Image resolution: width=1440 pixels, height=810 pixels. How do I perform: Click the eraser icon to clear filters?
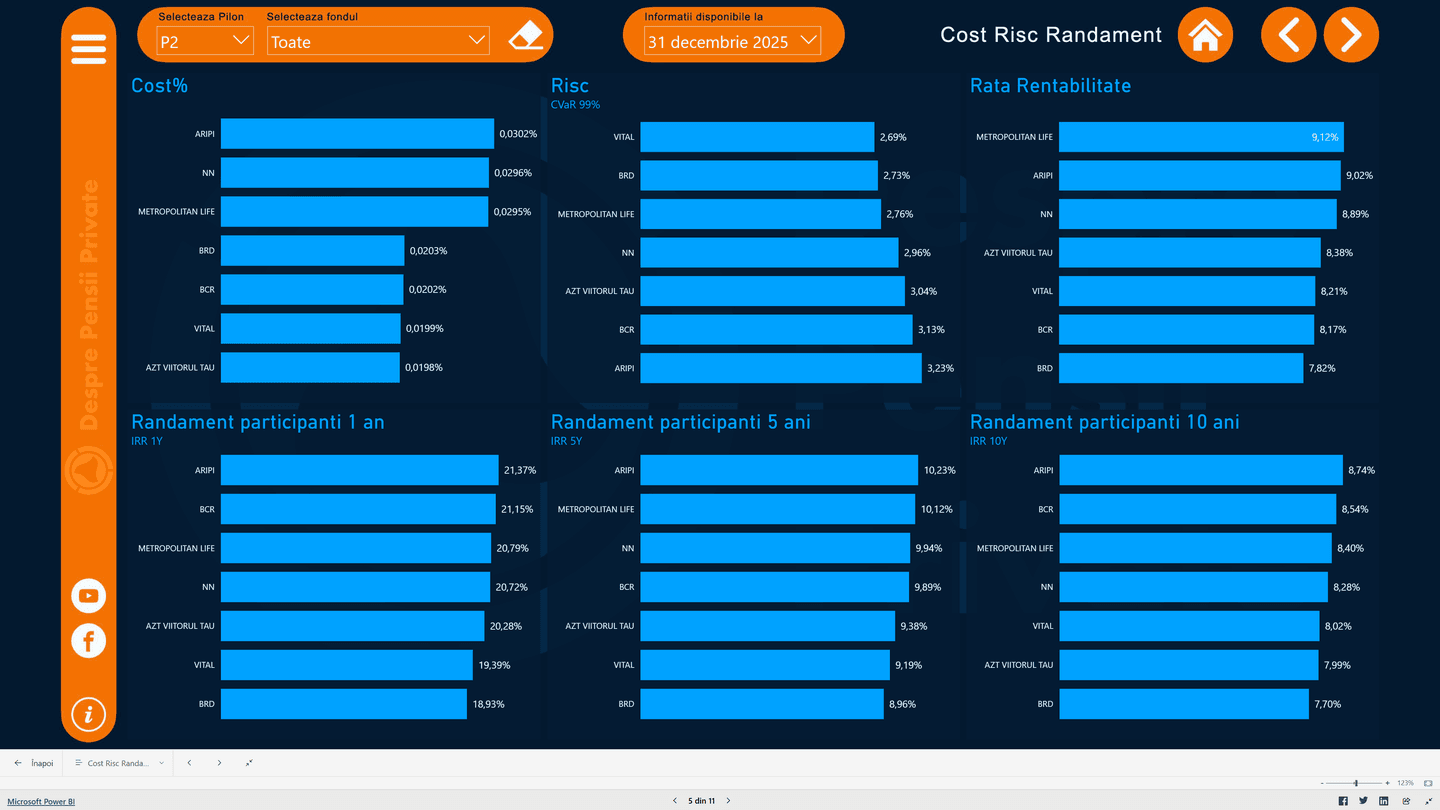pos(525,37)
